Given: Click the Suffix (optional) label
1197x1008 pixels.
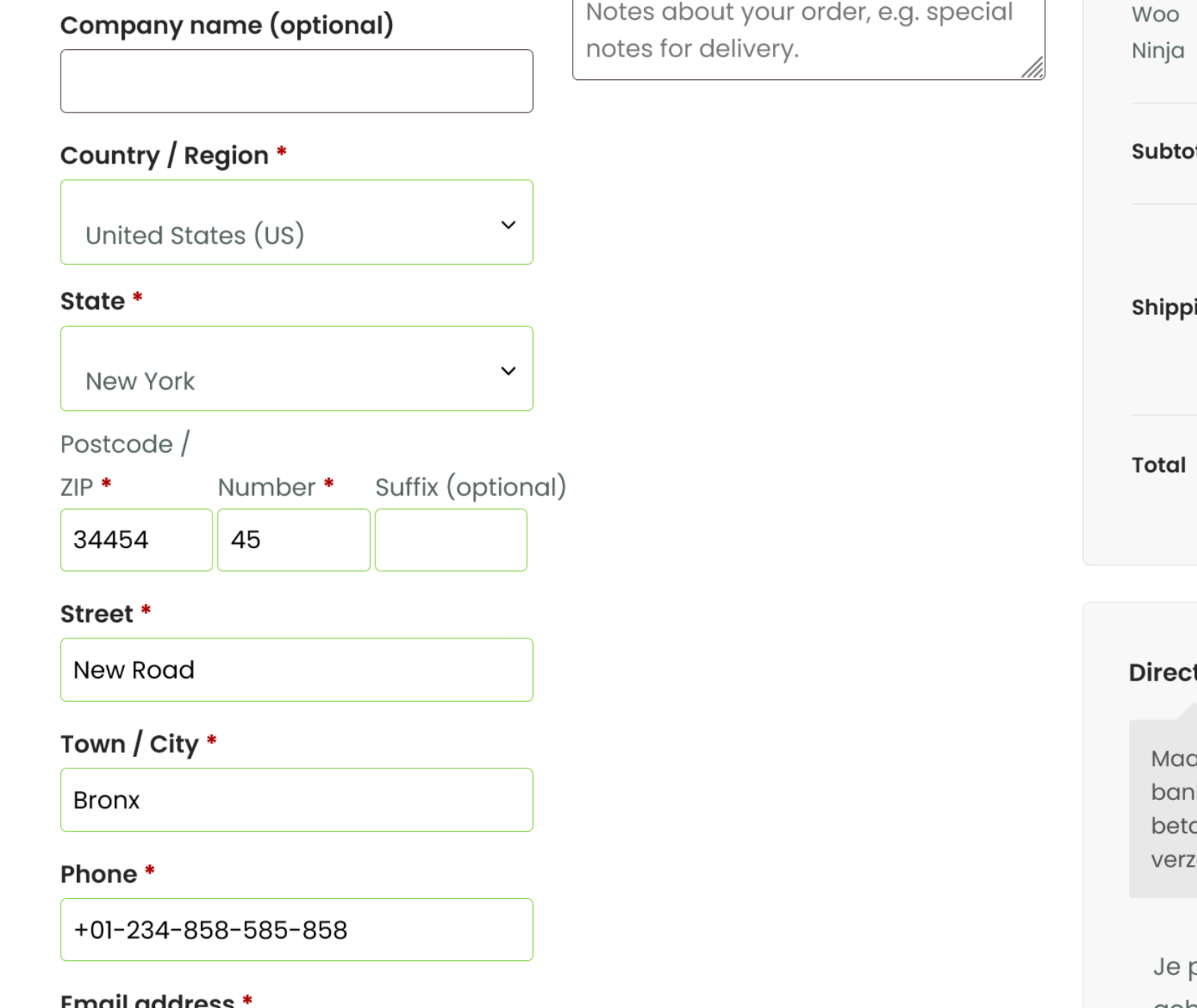Looking at the screenshot, I should click(x=471, y=487).
